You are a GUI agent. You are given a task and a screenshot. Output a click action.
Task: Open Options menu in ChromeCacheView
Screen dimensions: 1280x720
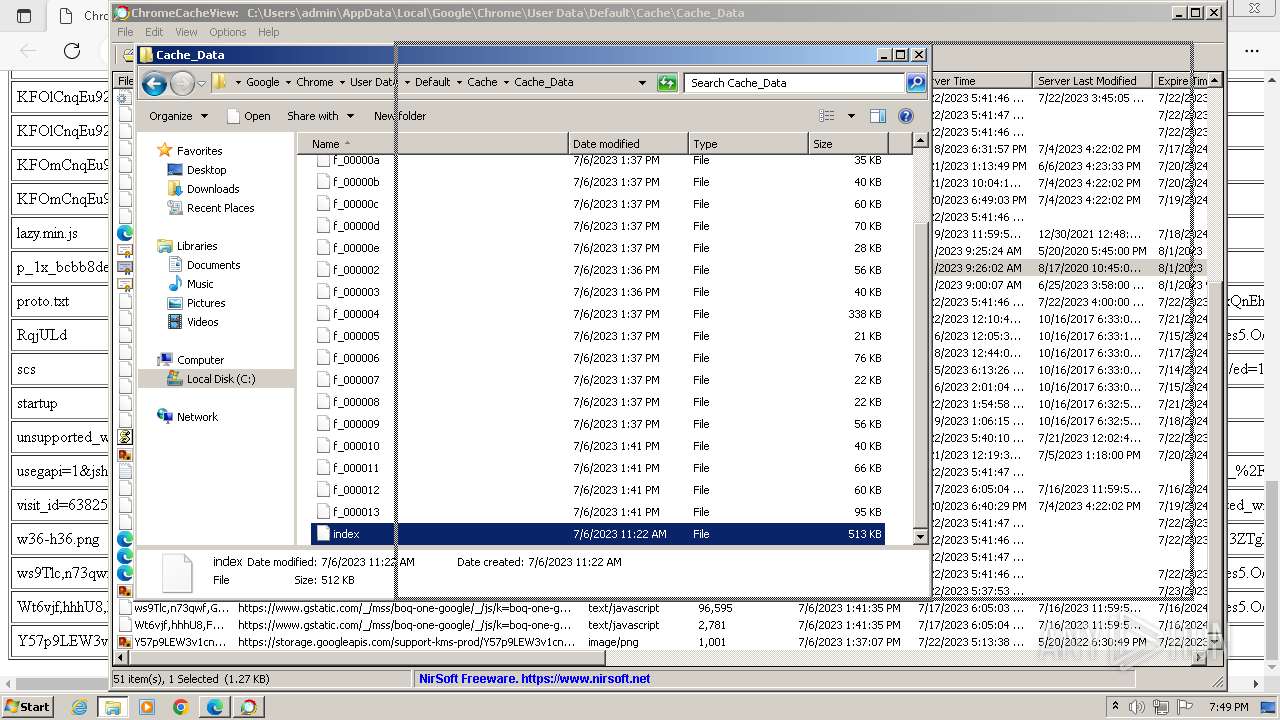coord(228,32)
